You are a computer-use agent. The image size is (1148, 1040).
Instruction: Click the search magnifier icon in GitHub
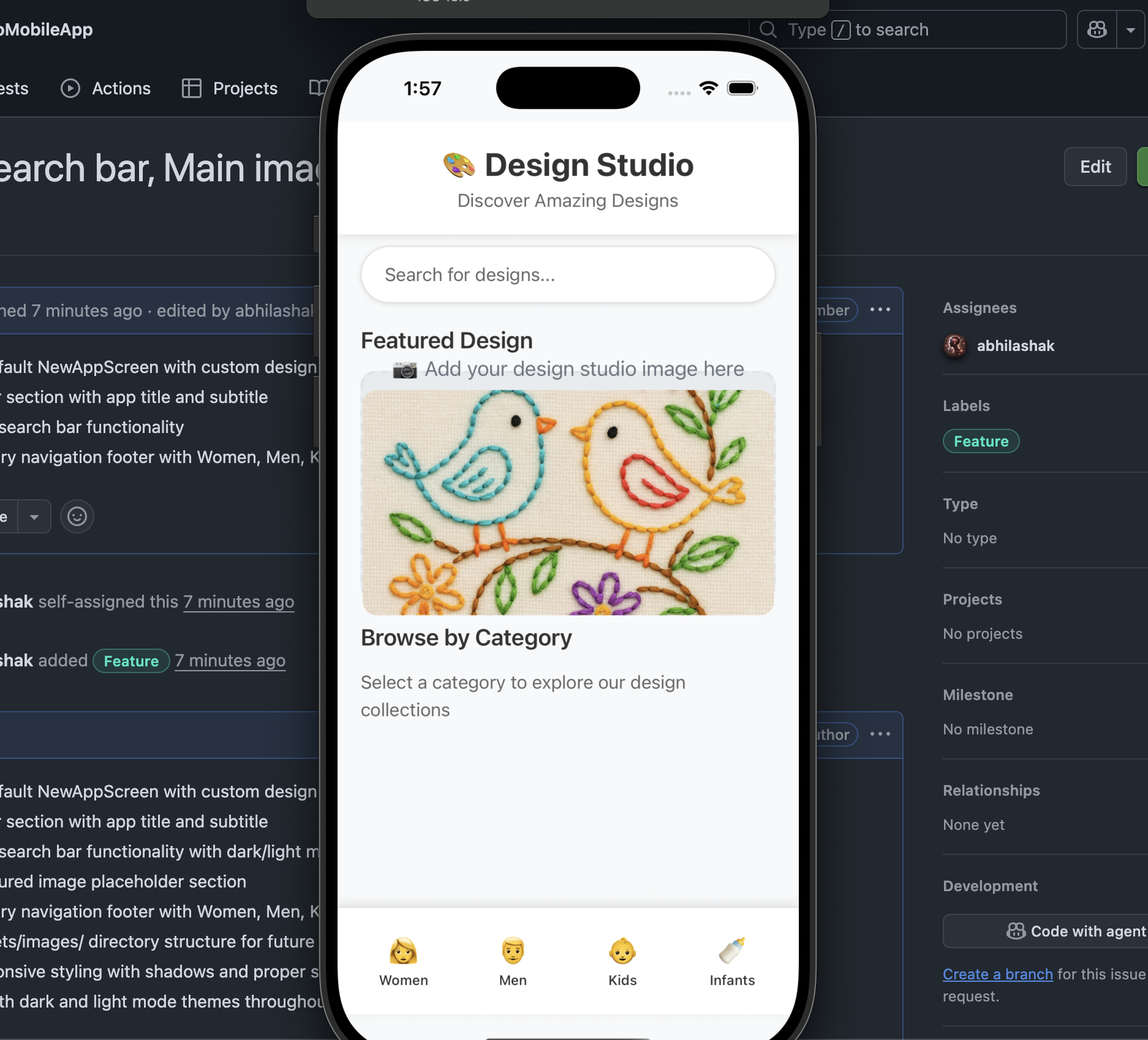coord(768,29)
